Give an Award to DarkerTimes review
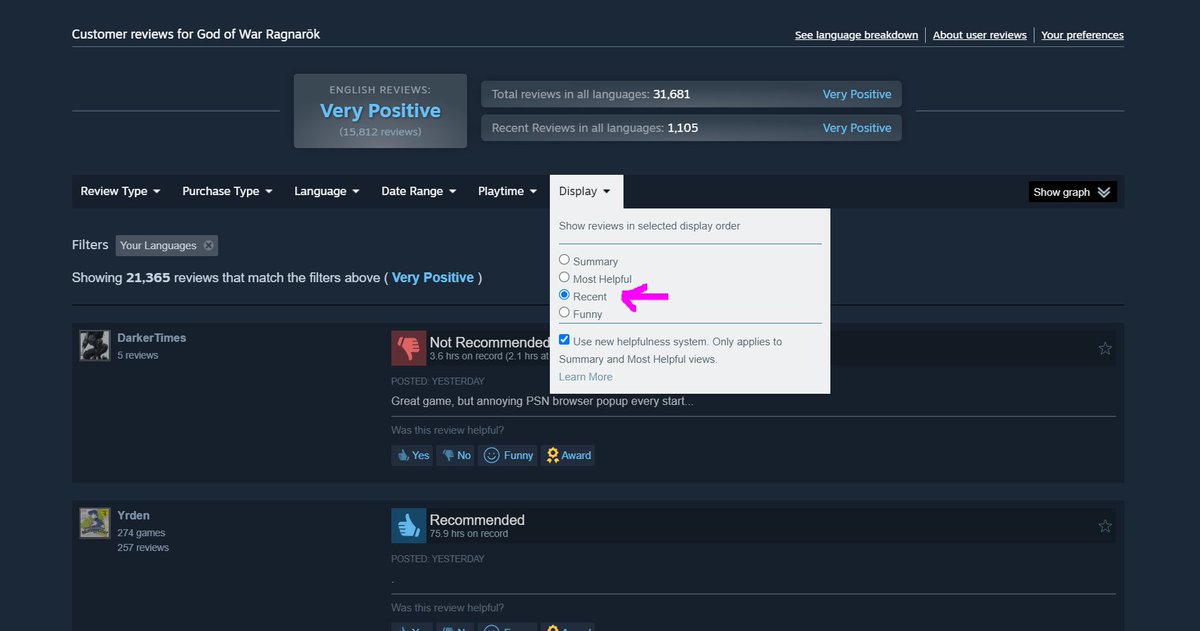This screenshot has width=1200, height=631. 568,455
